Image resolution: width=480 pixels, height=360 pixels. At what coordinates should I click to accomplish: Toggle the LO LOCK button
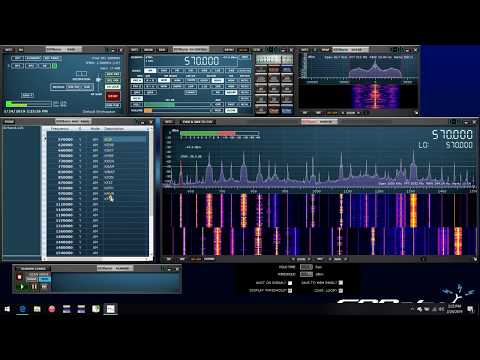point(113,87)
